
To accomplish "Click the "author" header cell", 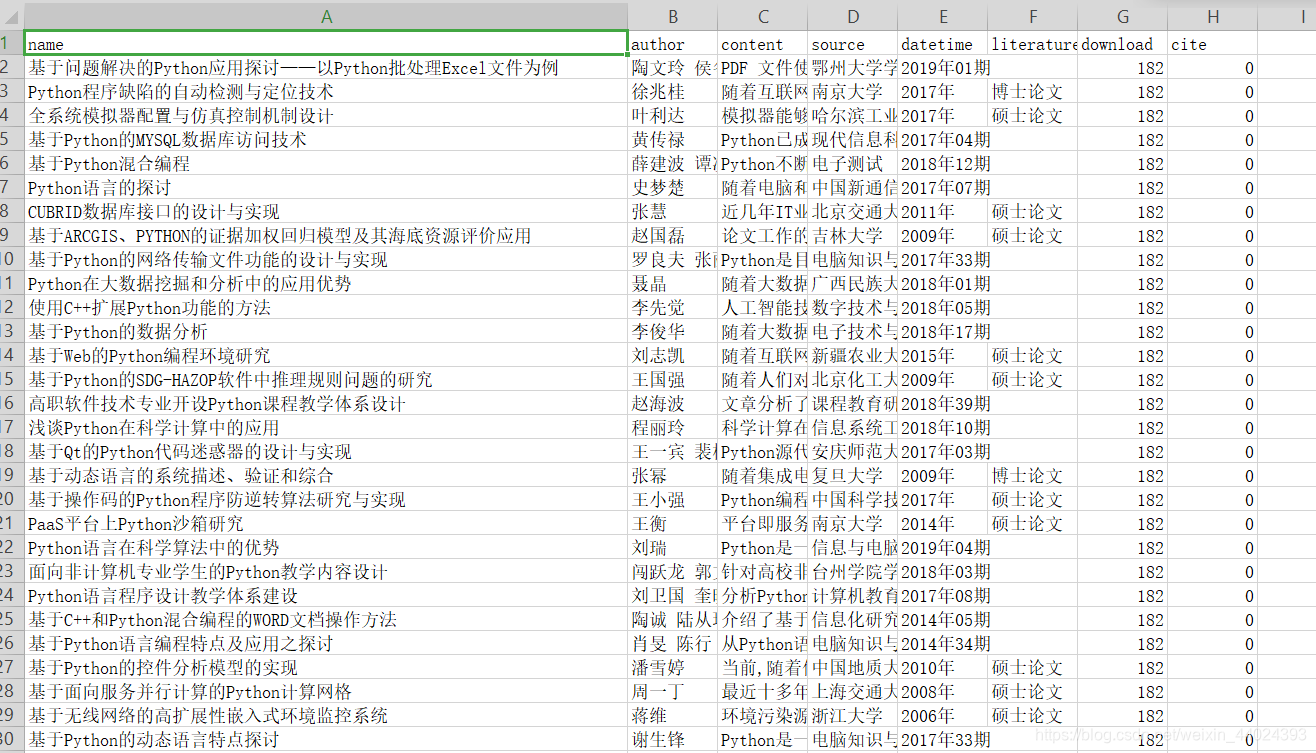I will point(673,44).
